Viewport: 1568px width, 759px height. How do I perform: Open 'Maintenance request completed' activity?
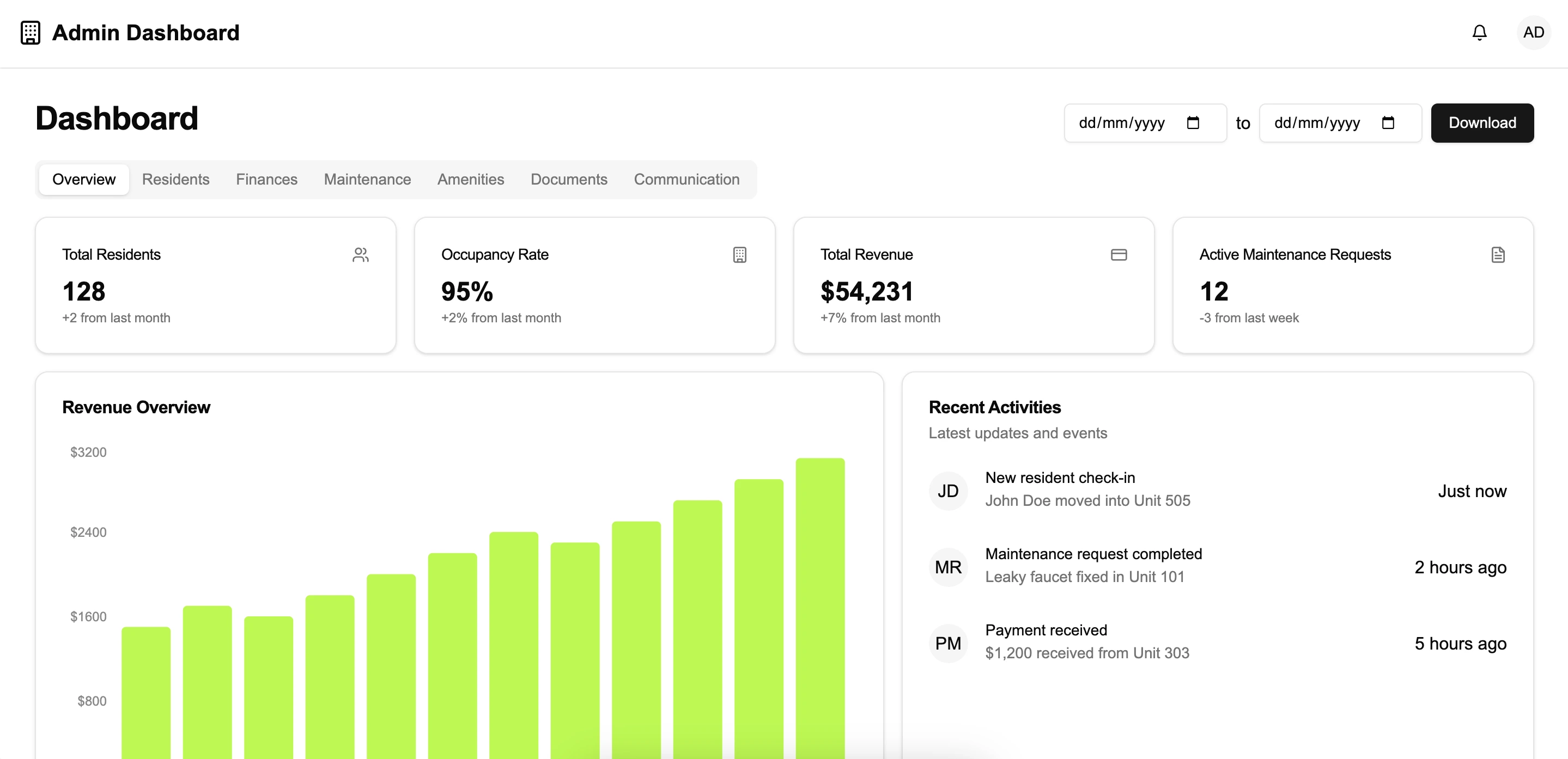(1093, 553)
